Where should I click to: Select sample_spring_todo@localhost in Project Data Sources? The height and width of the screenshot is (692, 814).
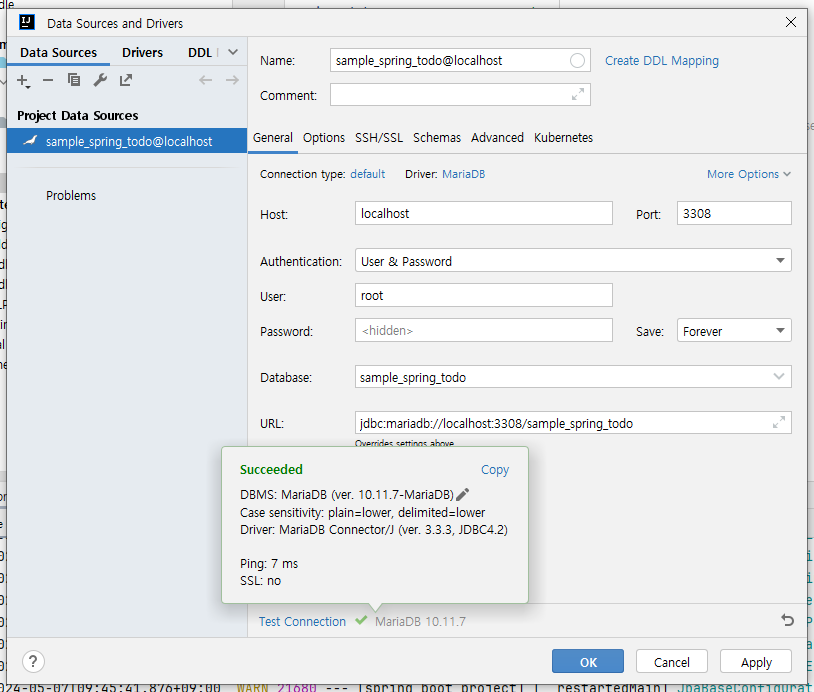click(x=127, y=141)
